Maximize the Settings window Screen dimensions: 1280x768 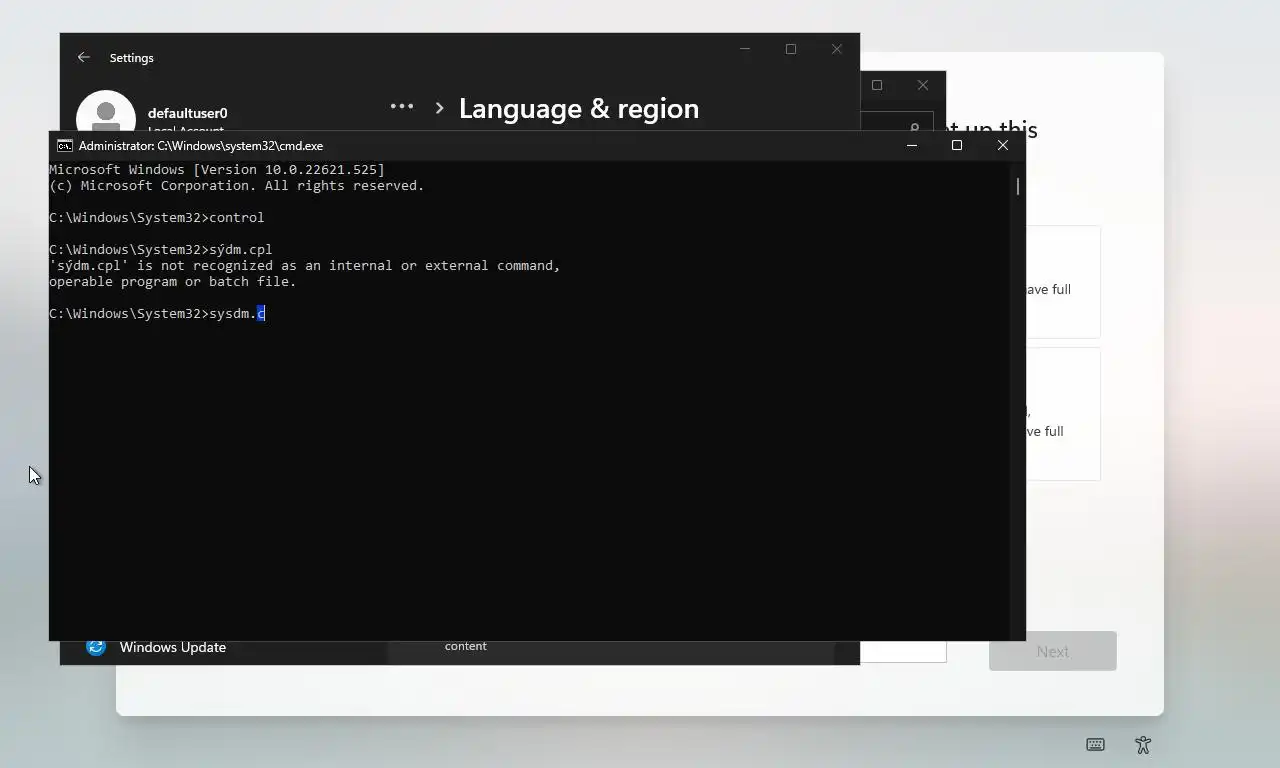[791, 49]
